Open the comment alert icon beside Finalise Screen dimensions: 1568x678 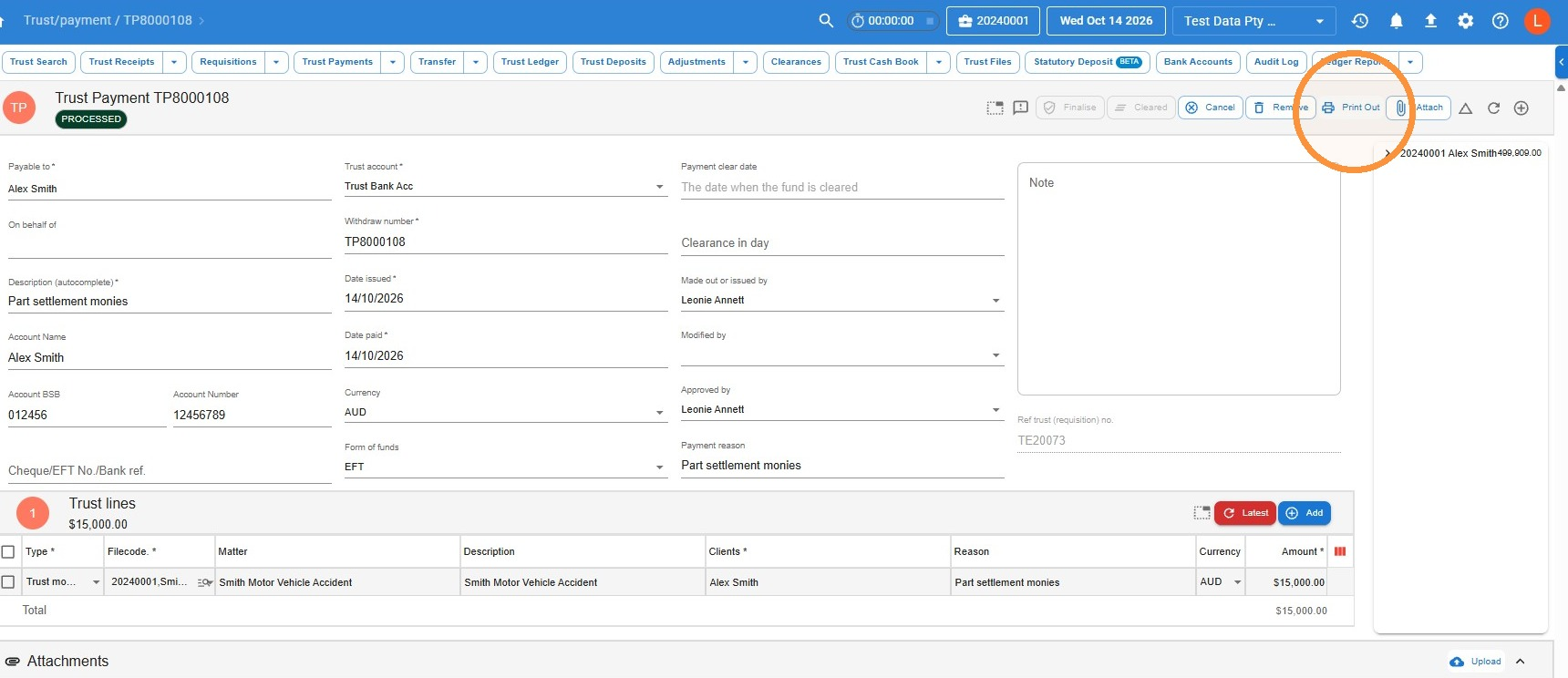tap(1020, 108)
